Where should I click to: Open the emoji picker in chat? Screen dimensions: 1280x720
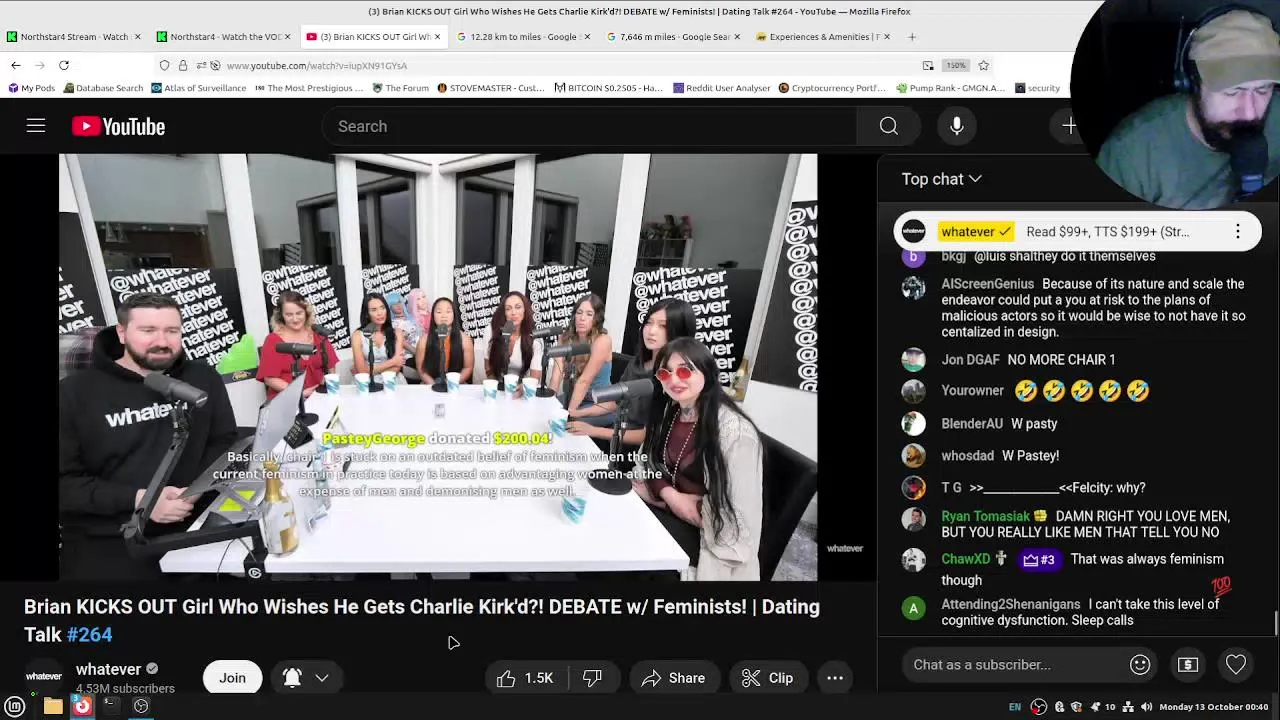1140,665
